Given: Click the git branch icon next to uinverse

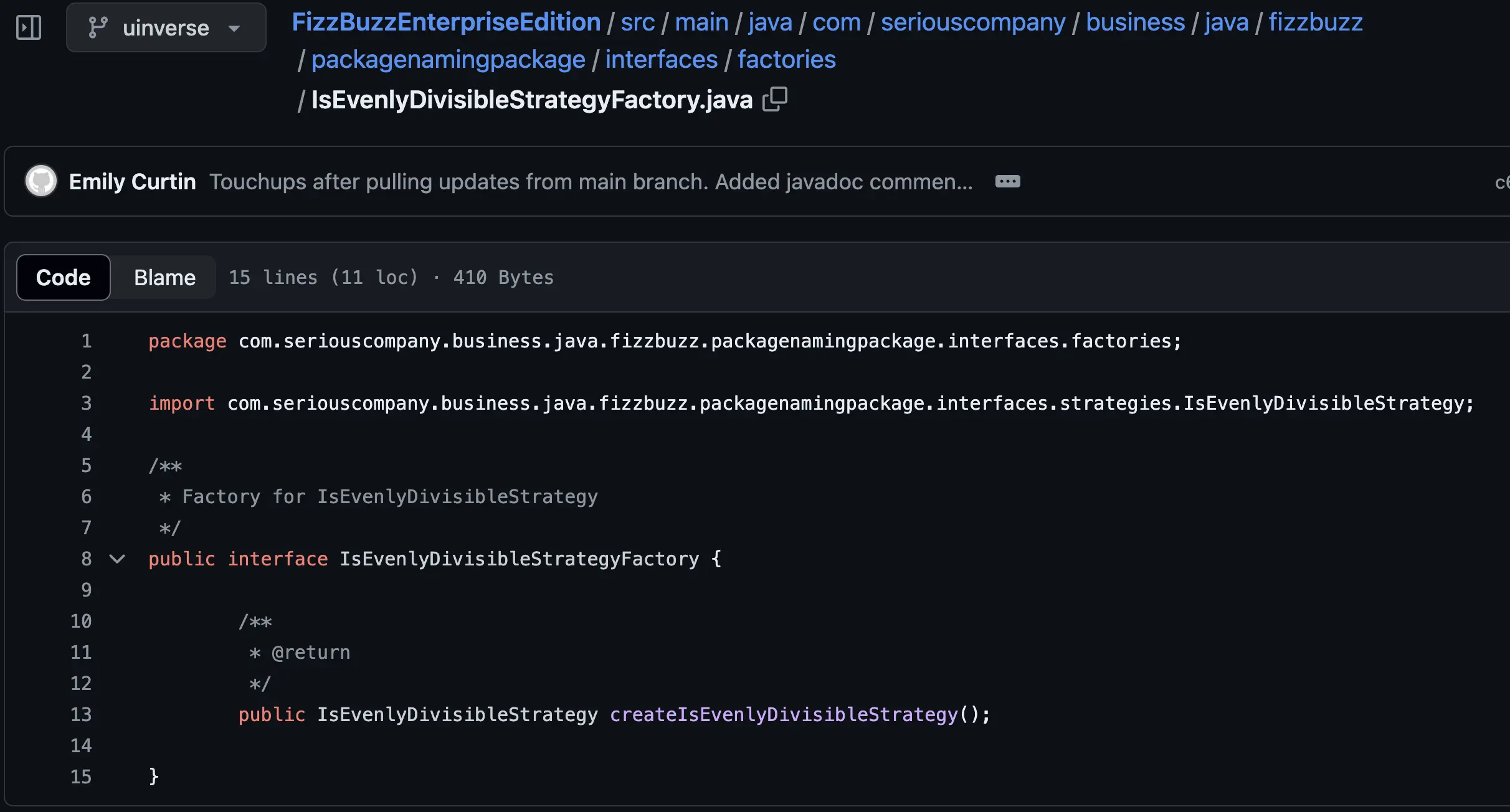Looking at the screenshot, I should (x=97, y=26).
